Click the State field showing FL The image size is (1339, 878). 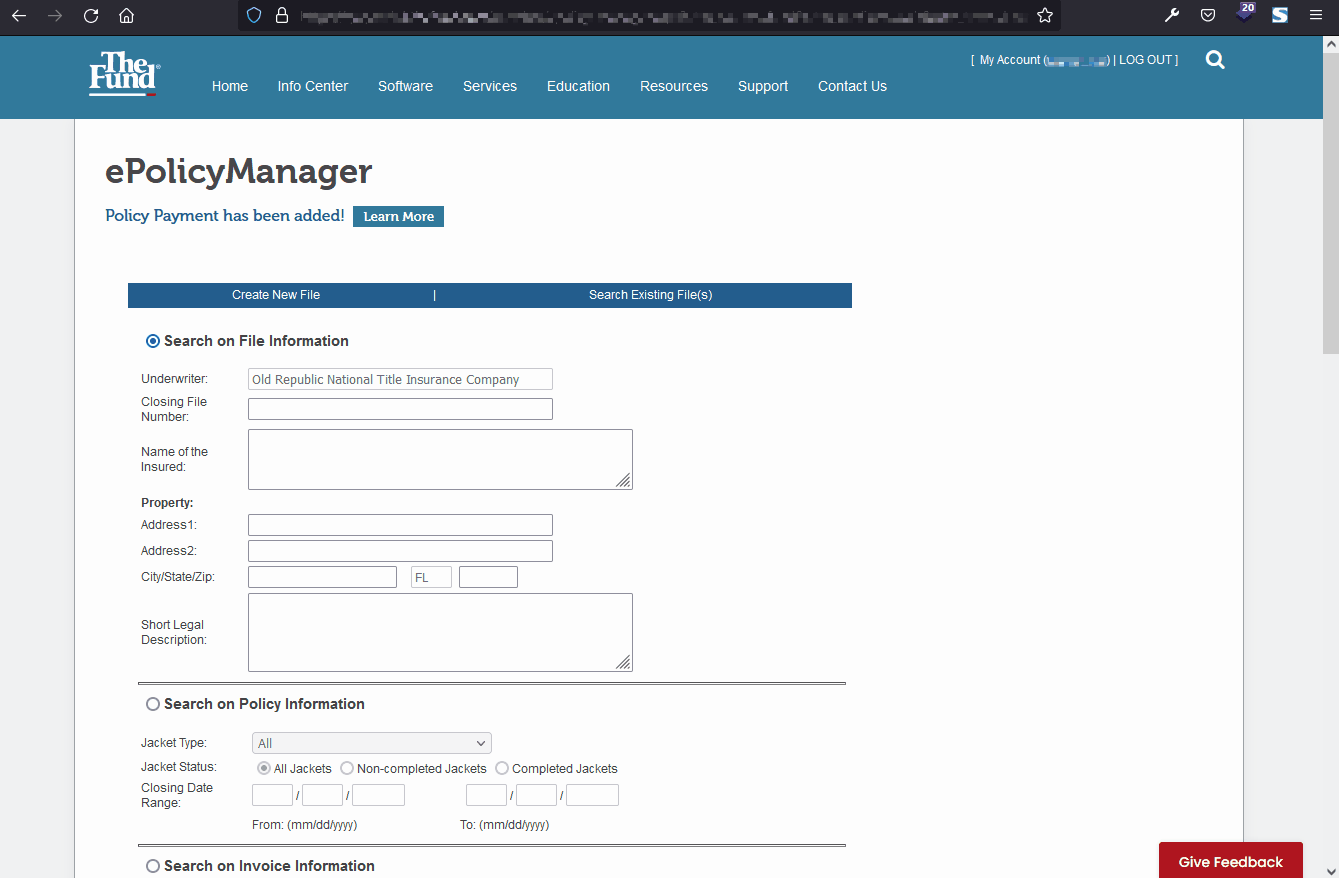431,577
